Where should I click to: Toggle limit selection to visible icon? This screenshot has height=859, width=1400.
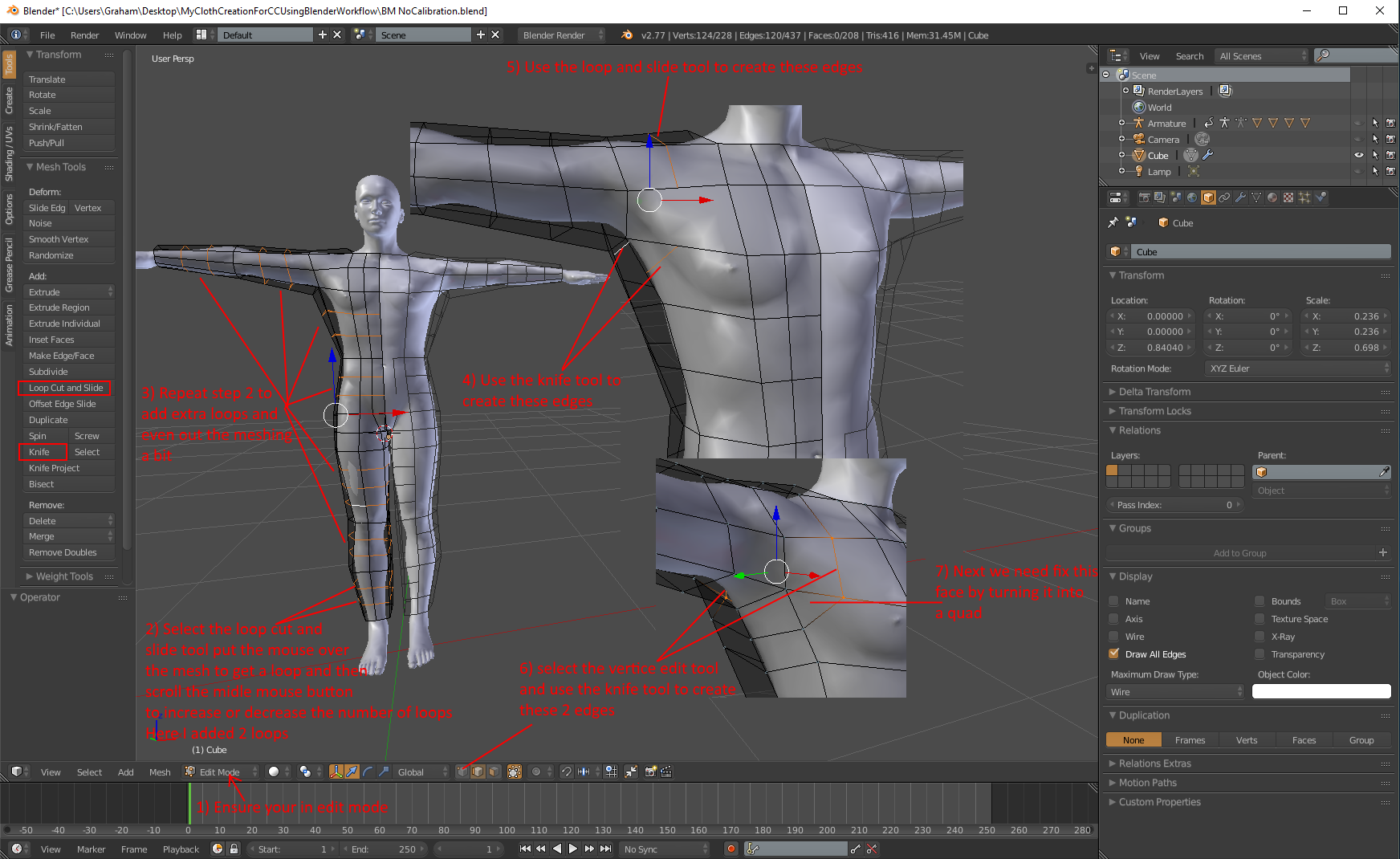515,771
